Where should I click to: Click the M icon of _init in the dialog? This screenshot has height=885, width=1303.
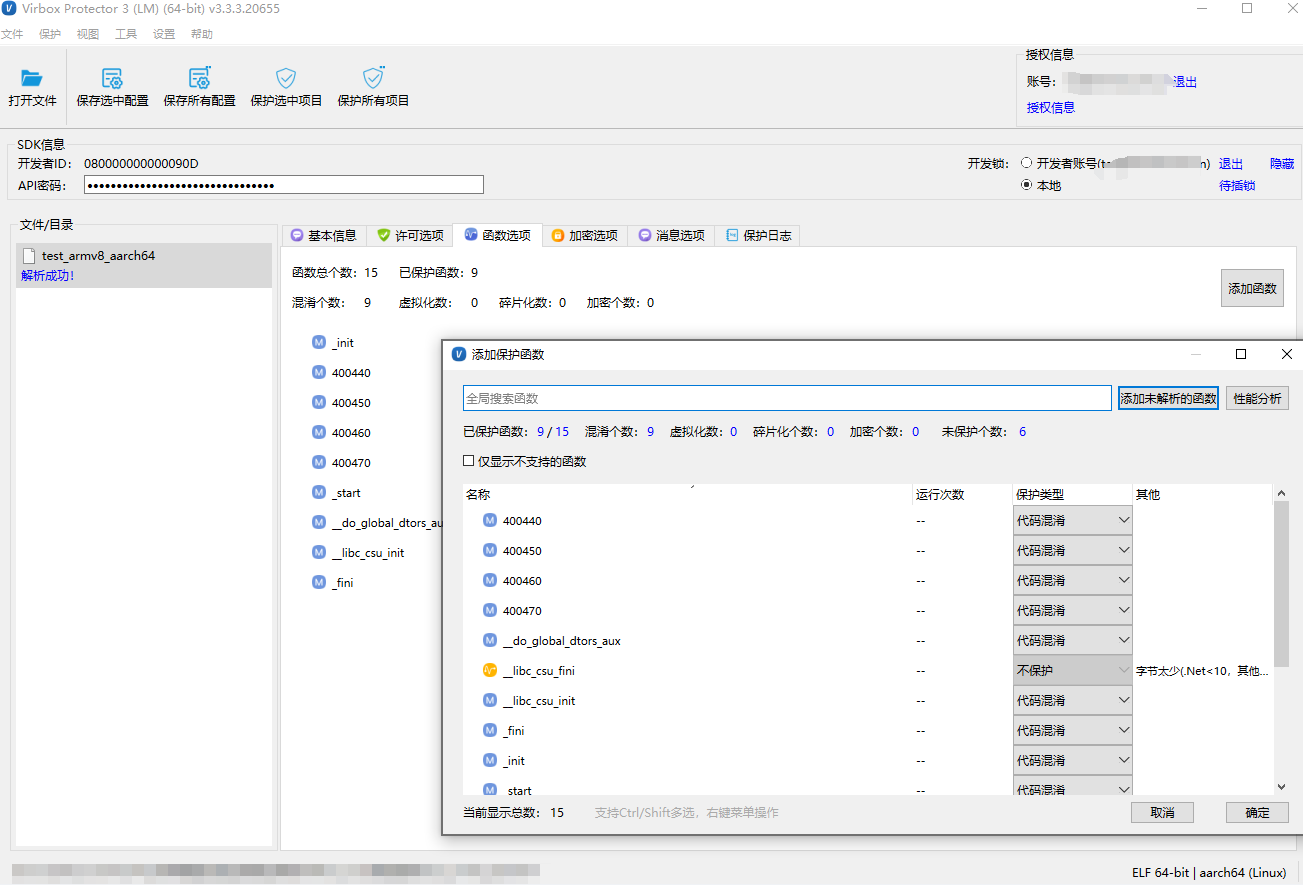tap(490, 760)
